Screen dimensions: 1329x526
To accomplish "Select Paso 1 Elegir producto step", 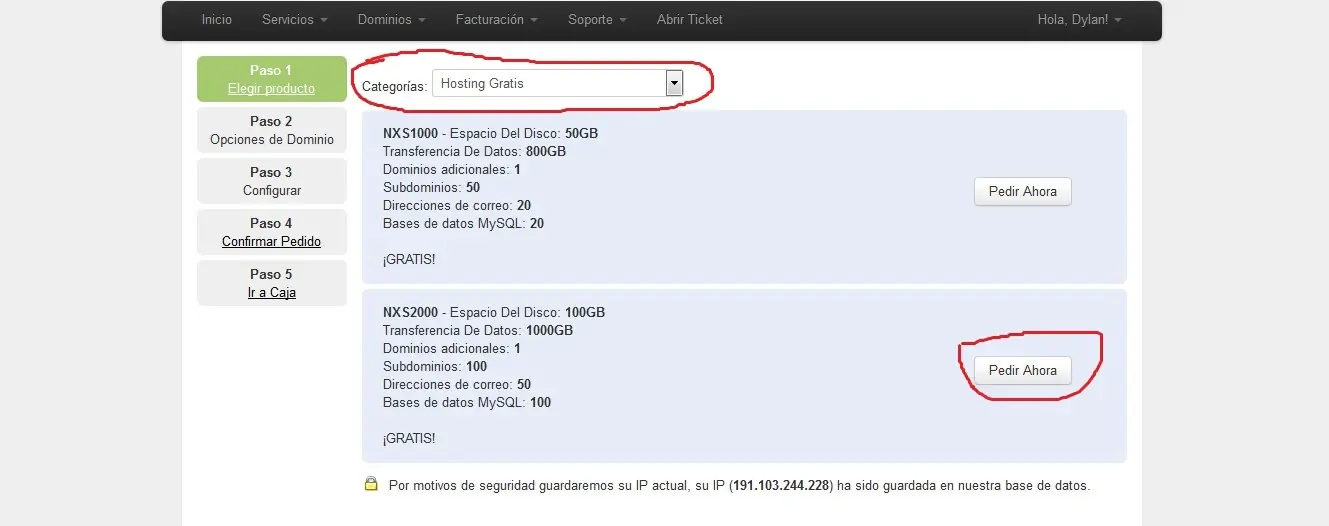I will (x=271, y=79).
